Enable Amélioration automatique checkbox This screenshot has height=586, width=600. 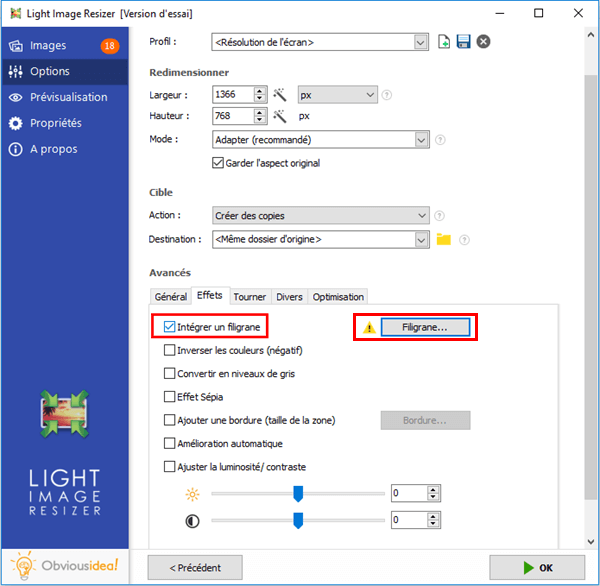pyautogui.click(x=170, y=444)
